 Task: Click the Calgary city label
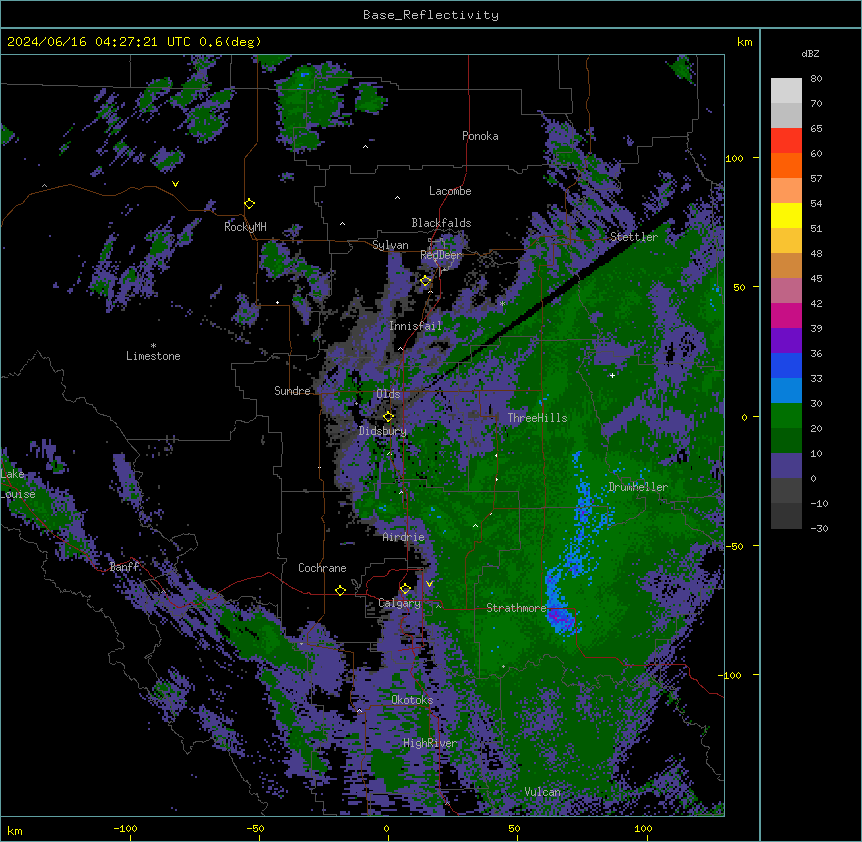400,603
